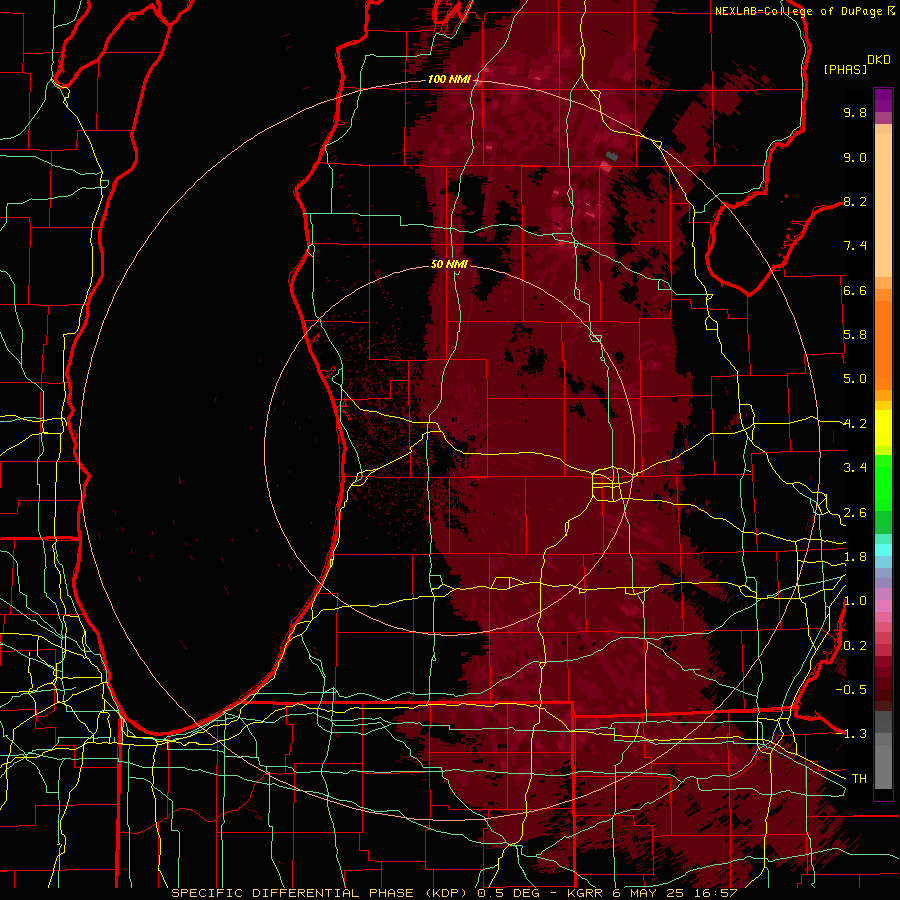Click the green band on the color scale
The image size is (900, 900).
[x=883, y=482]
